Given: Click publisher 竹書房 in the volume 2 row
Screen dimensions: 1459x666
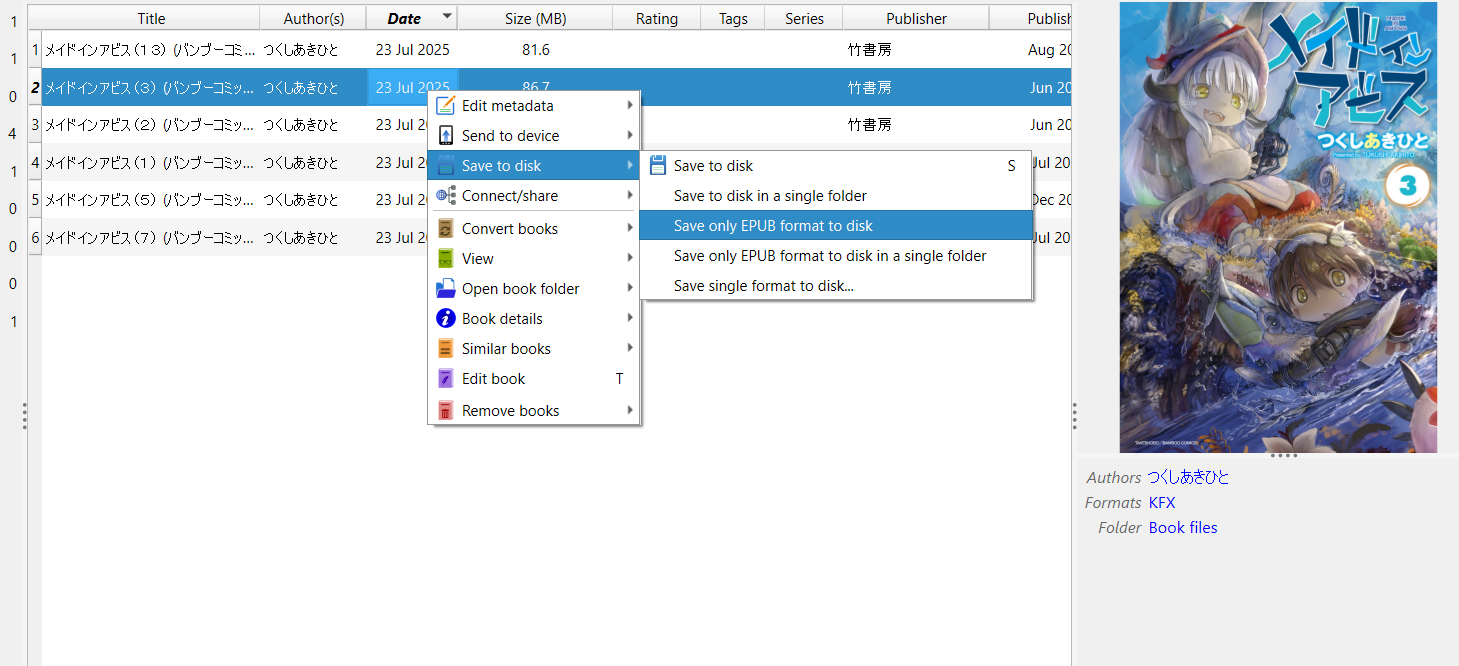Looking at the screenshot, I should [x=869, y=125].
